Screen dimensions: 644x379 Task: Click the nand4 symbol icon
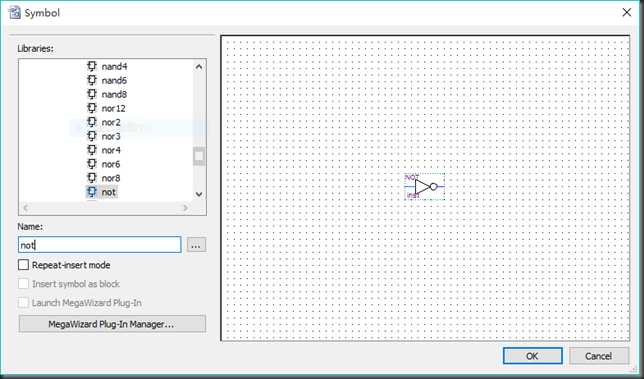click(x=92, y=66)
